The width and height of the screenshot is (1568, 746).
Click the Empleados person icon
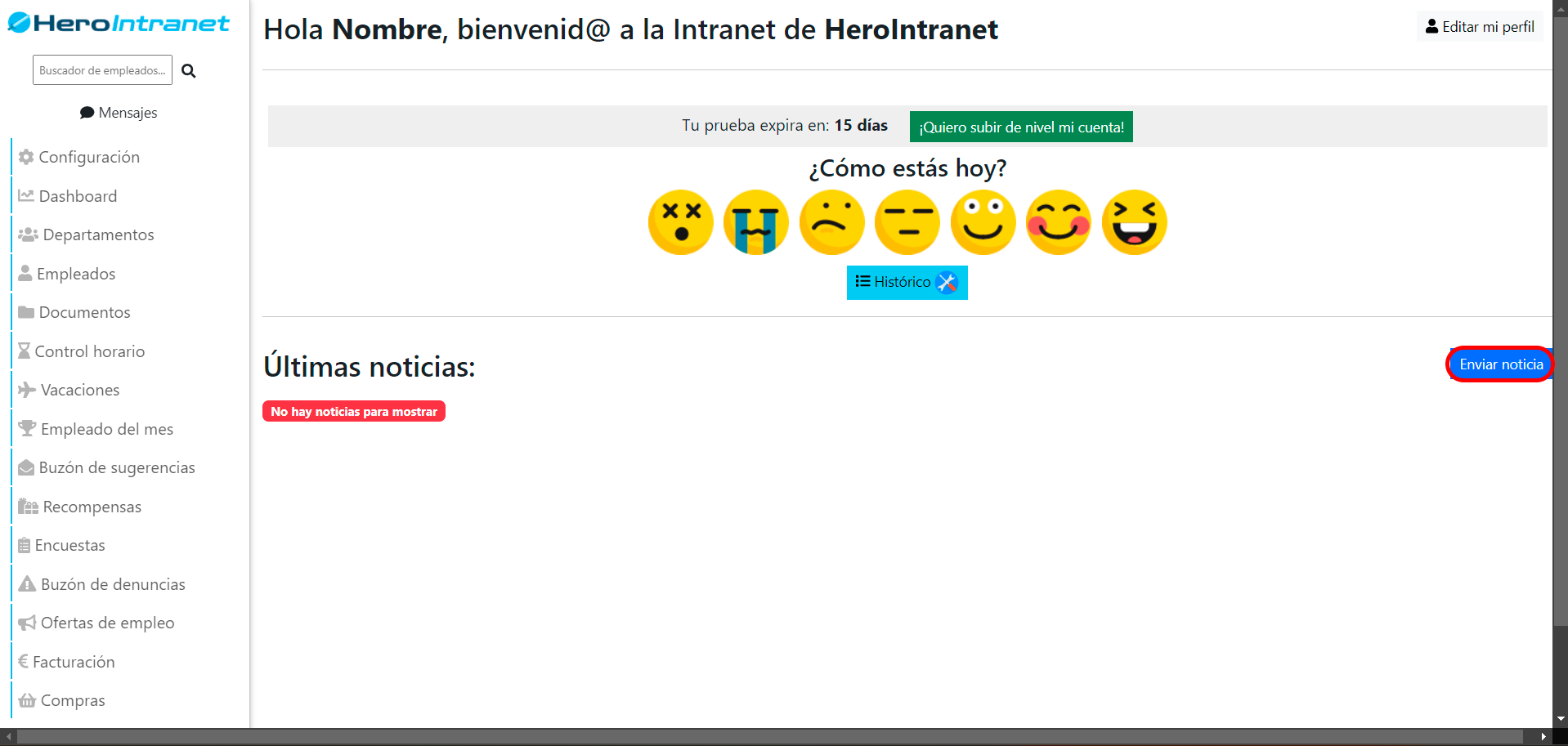click(25, 273)
